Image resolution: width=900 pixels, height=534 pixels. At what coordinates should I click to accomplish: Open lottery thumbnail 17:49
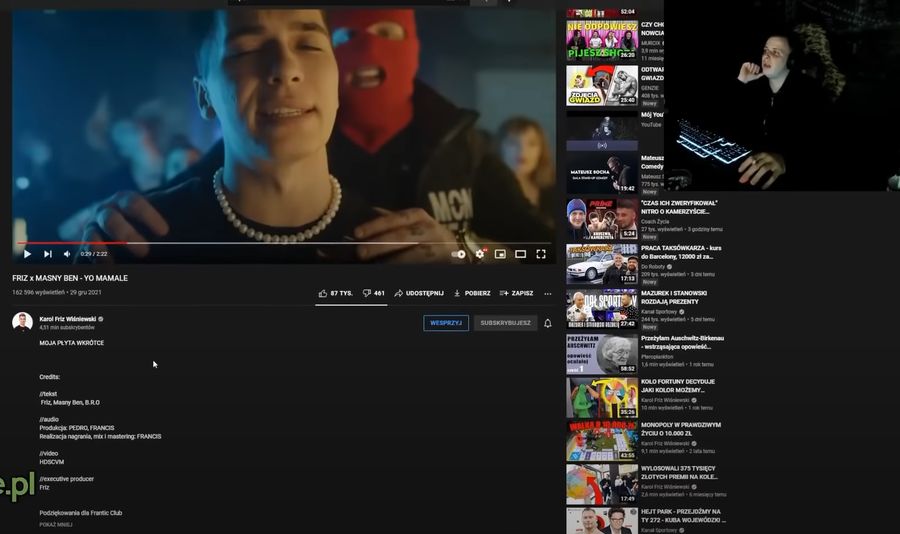click(602, 485)
